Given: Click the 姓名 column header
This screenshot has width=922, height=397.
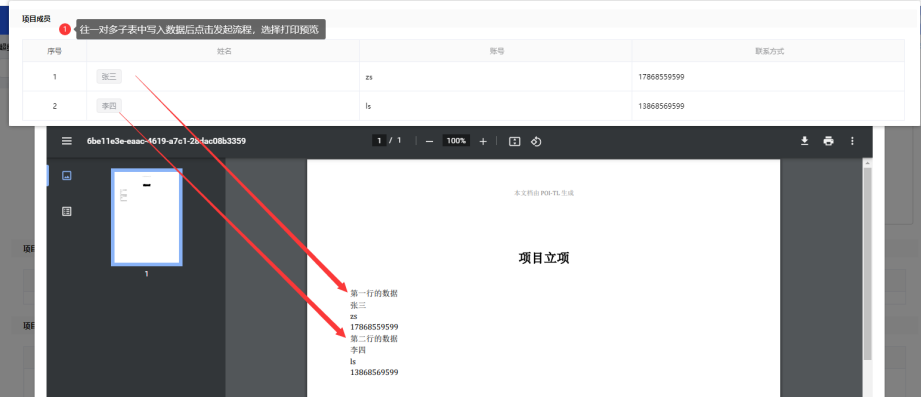Looking at the screenshot, I should 223,51.
